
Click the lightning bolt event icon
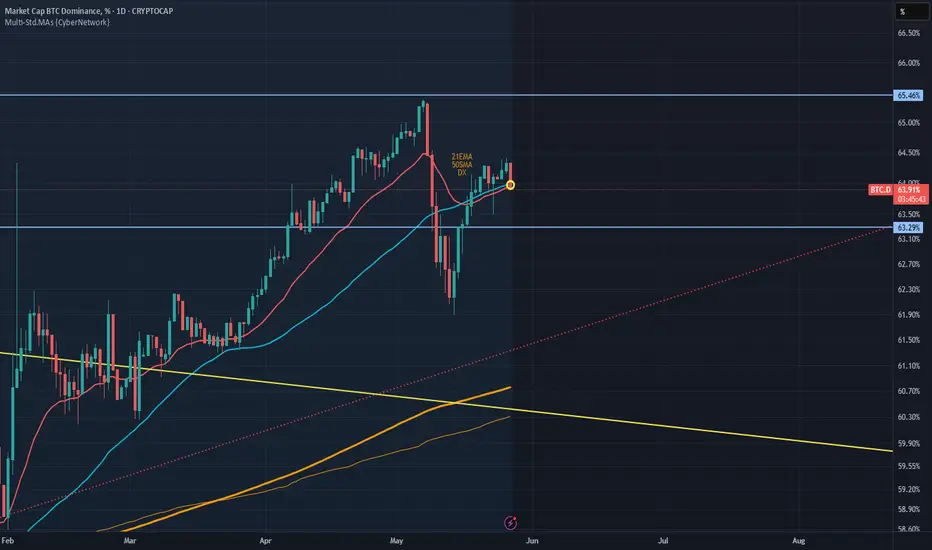pos(511,523)
